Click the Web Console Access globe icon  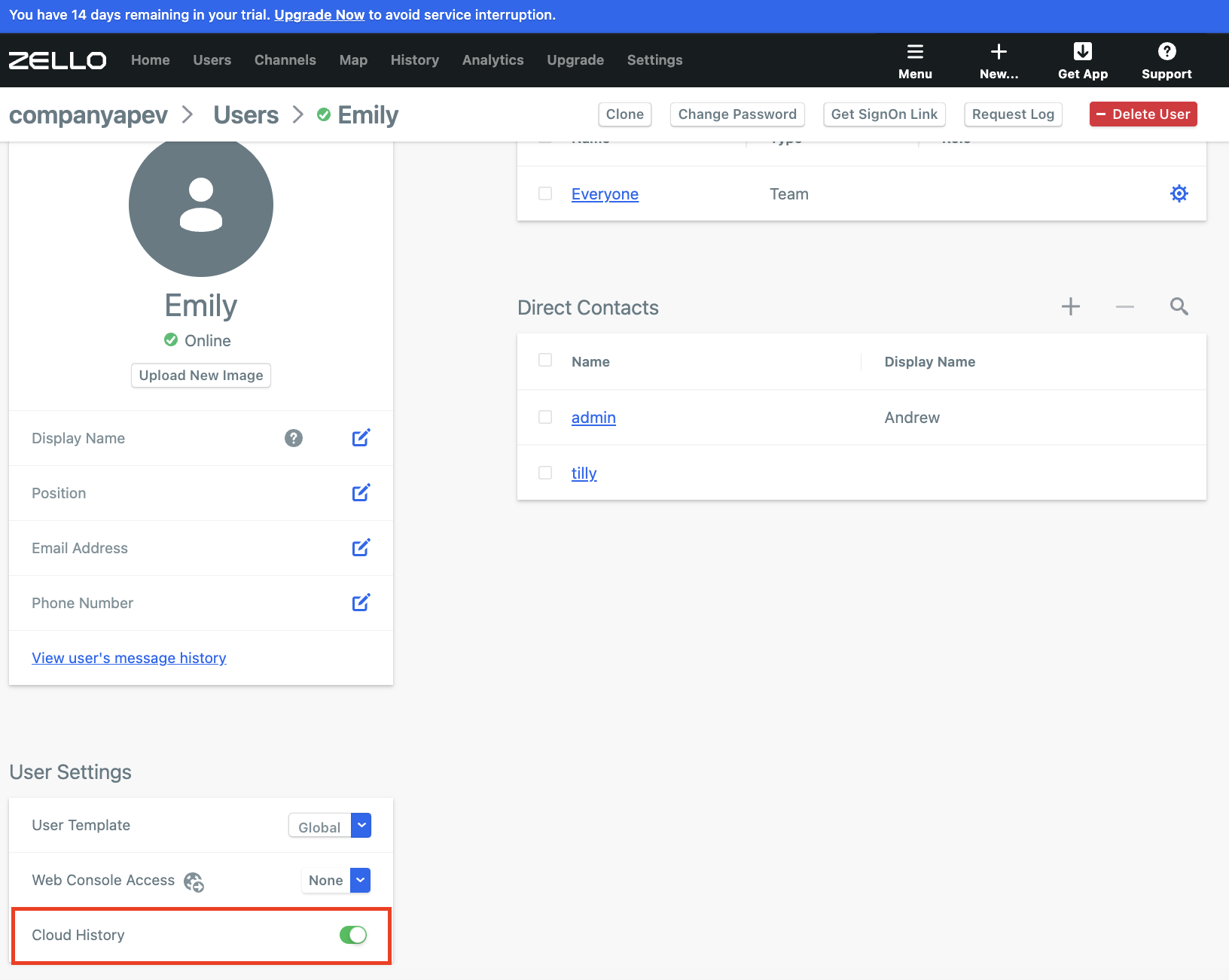coord(194,881)
